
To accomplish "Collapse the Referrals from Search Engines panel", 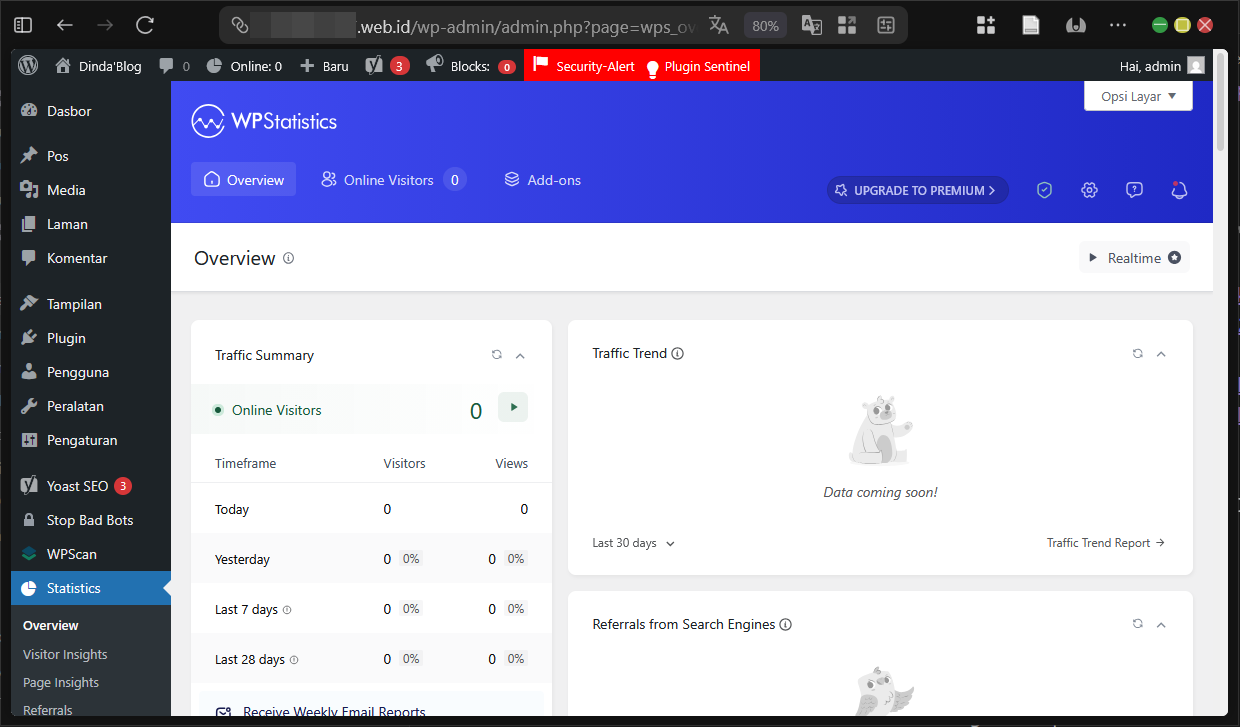I will [x=1161, y=623].
